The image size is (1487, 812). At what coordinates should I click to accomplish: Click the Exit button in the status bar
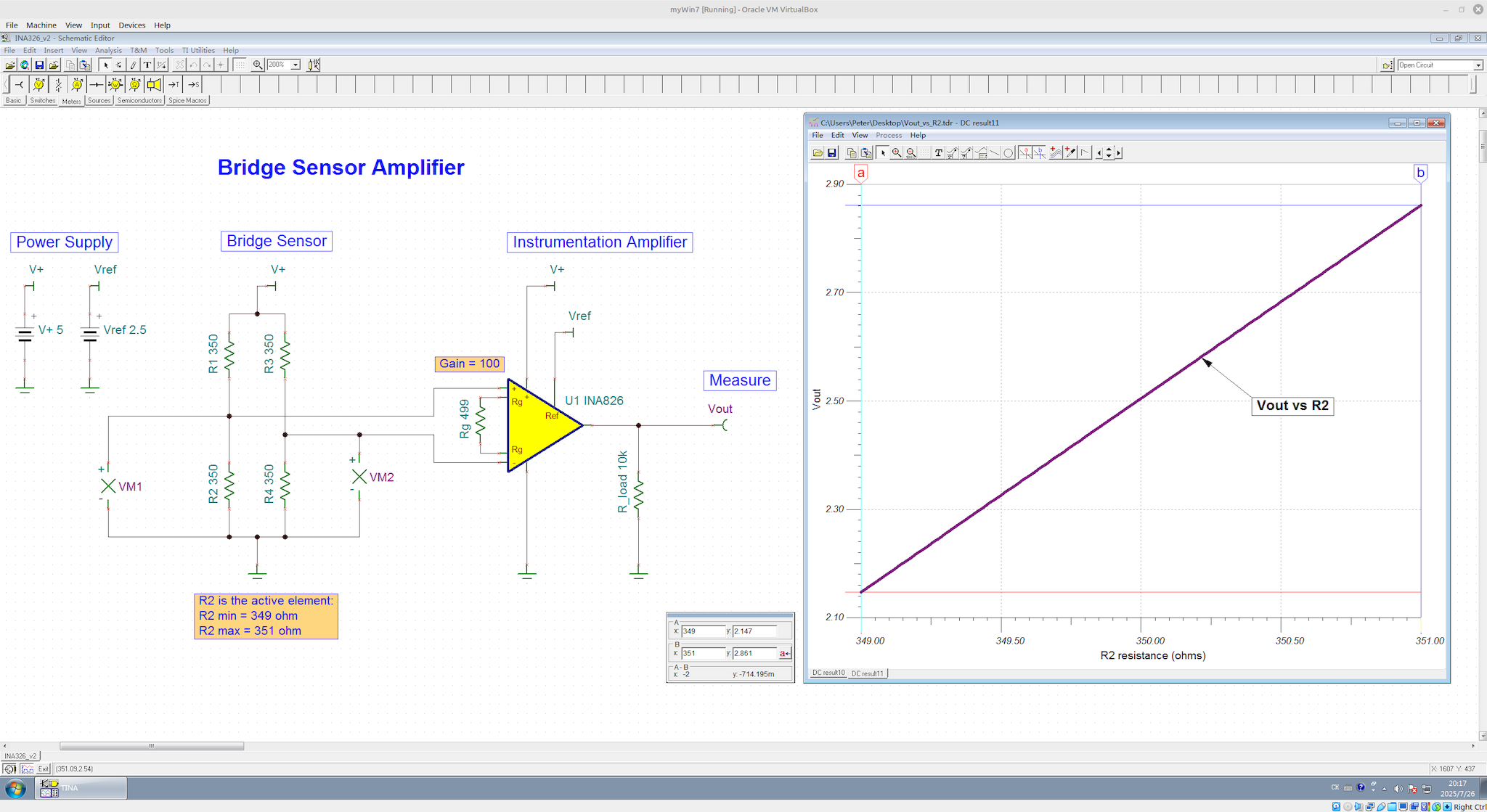pyautogui.click(x=44, y=768)
